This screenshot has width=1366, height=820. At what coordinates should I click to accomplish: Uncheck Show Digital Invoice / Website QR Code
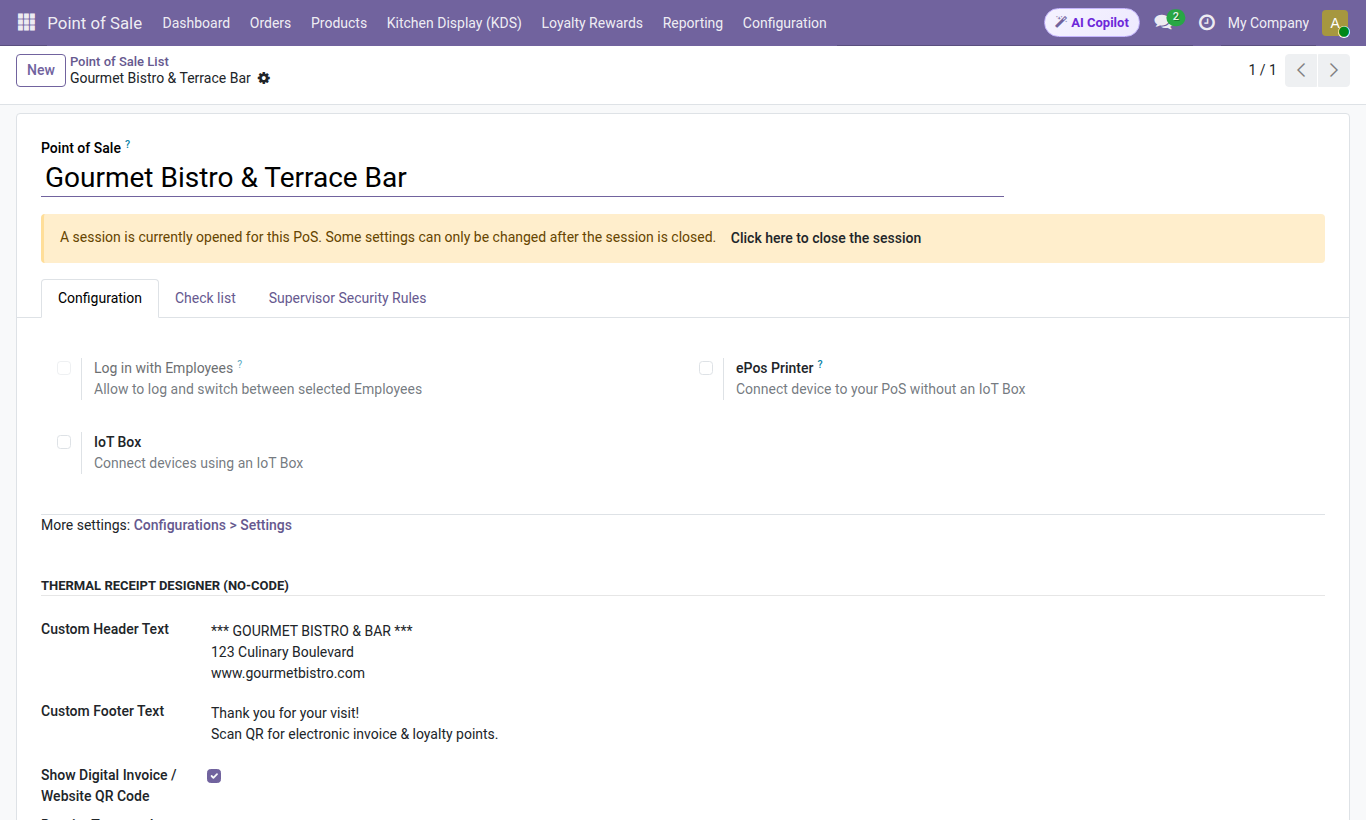pyautogui.click(x=214, y=776)
